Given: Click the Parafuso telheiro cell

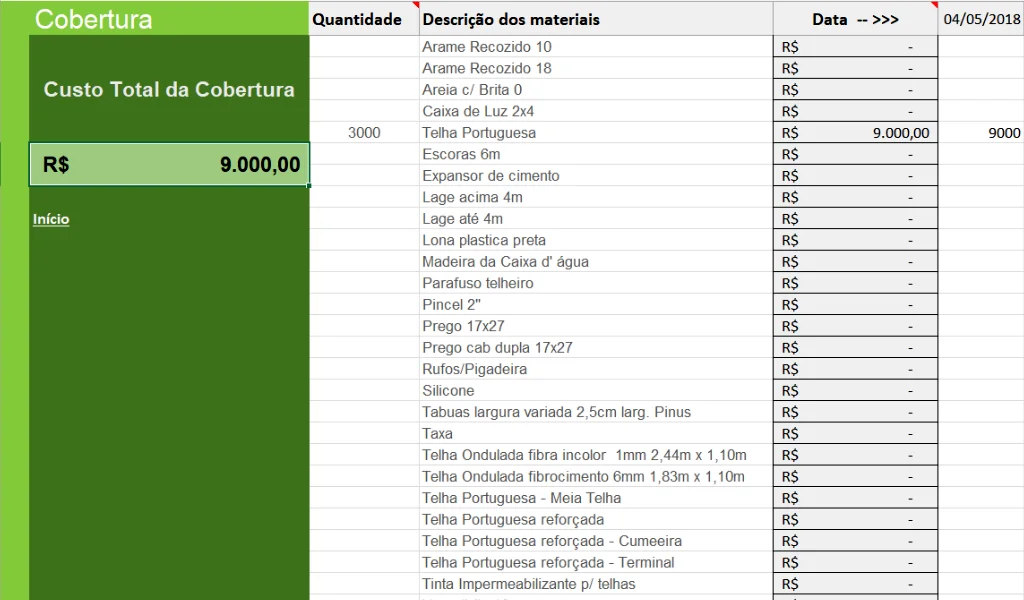Looking at the screenshot, I should 596,283.
